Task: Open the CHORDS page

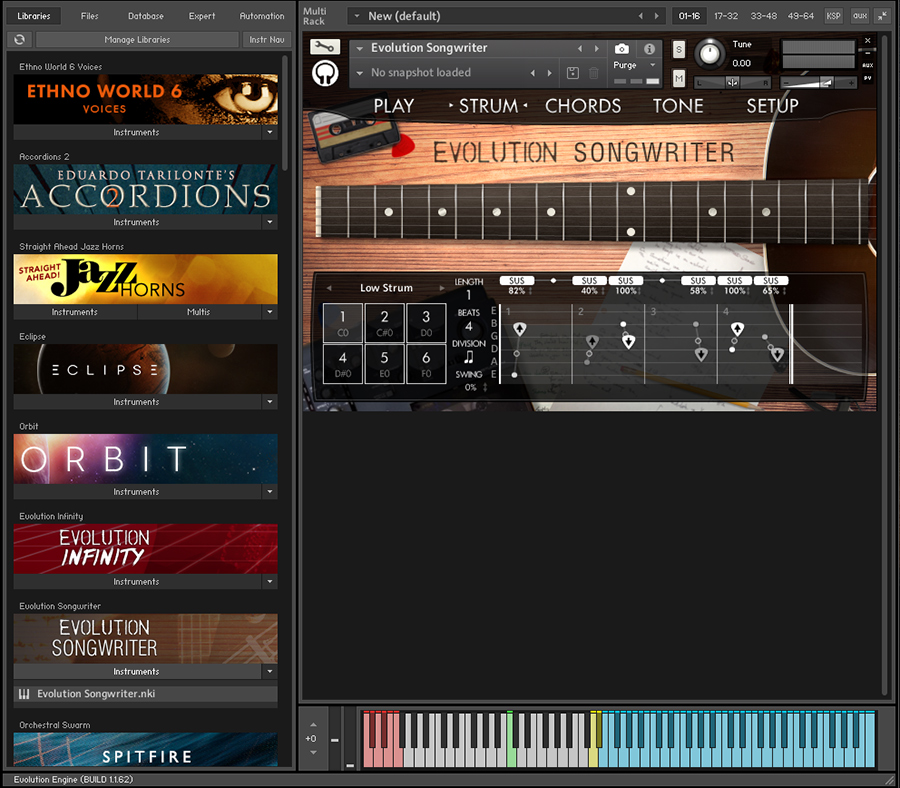Action: pos(583,106)
